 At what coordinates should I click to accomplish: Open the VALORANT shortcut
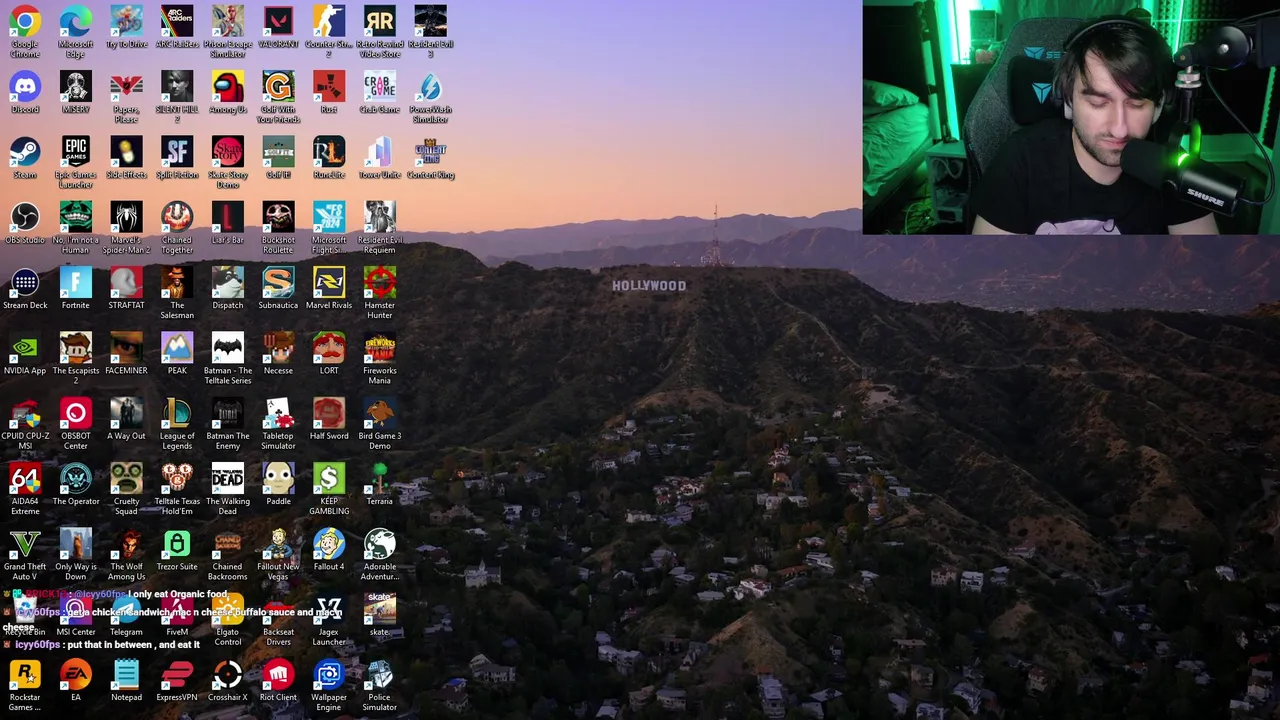point(278,21)
